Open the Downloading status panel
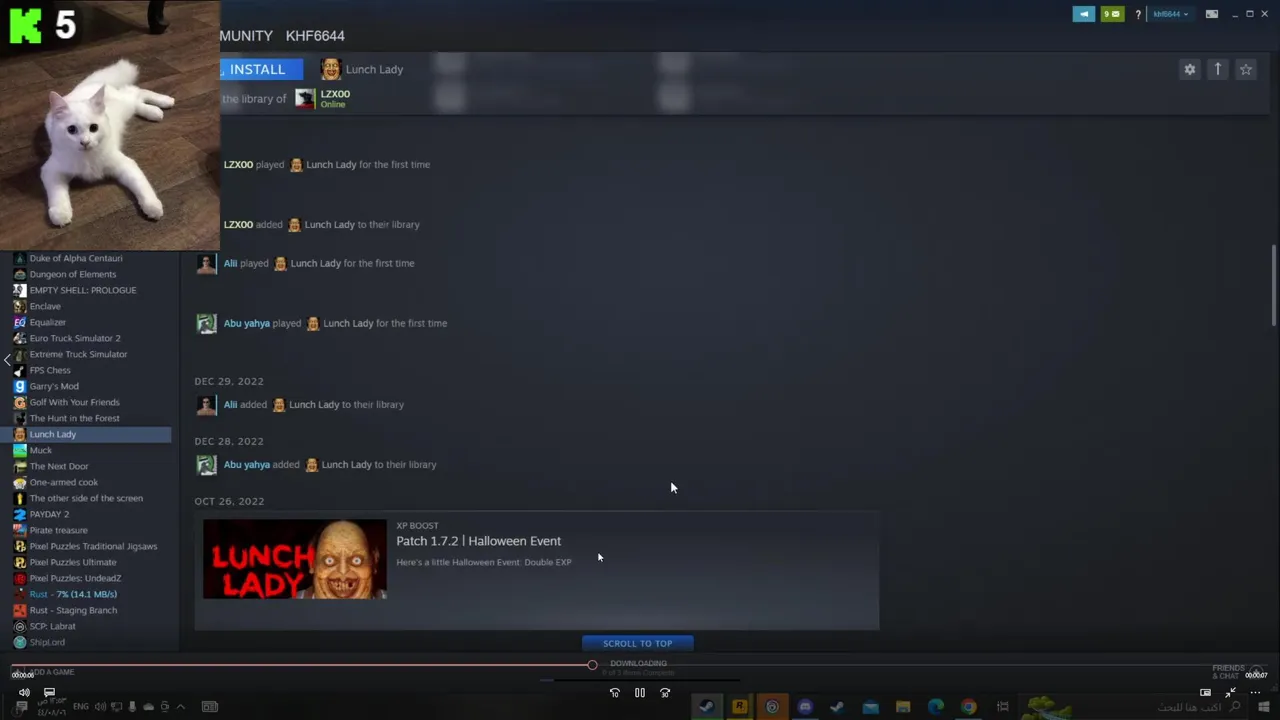The image size is (1280, 720). click(638, 667)
